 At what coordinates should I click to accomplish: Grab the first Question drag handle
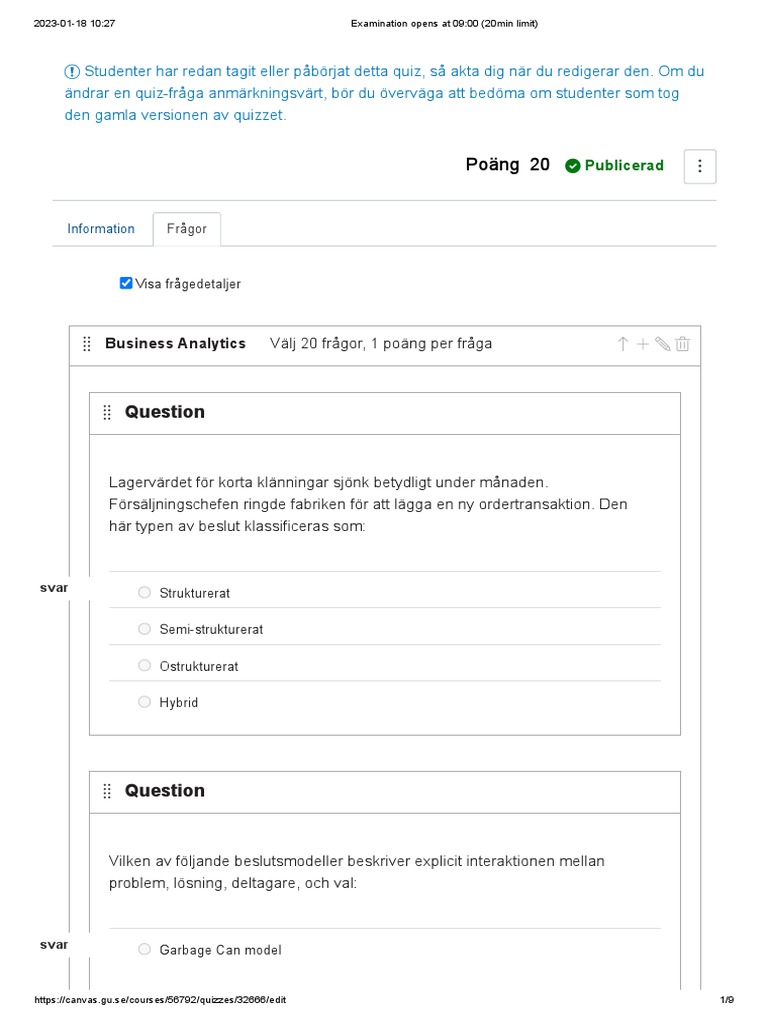[x=107, y=413]
